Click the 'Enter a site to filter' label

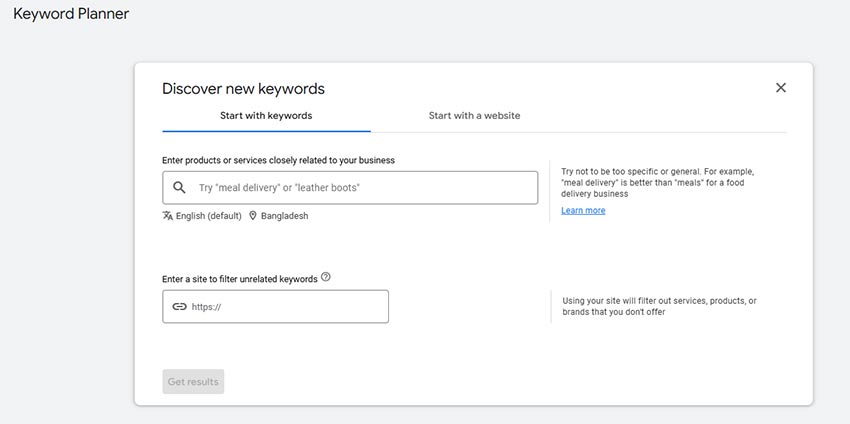[x=240, y=279]
